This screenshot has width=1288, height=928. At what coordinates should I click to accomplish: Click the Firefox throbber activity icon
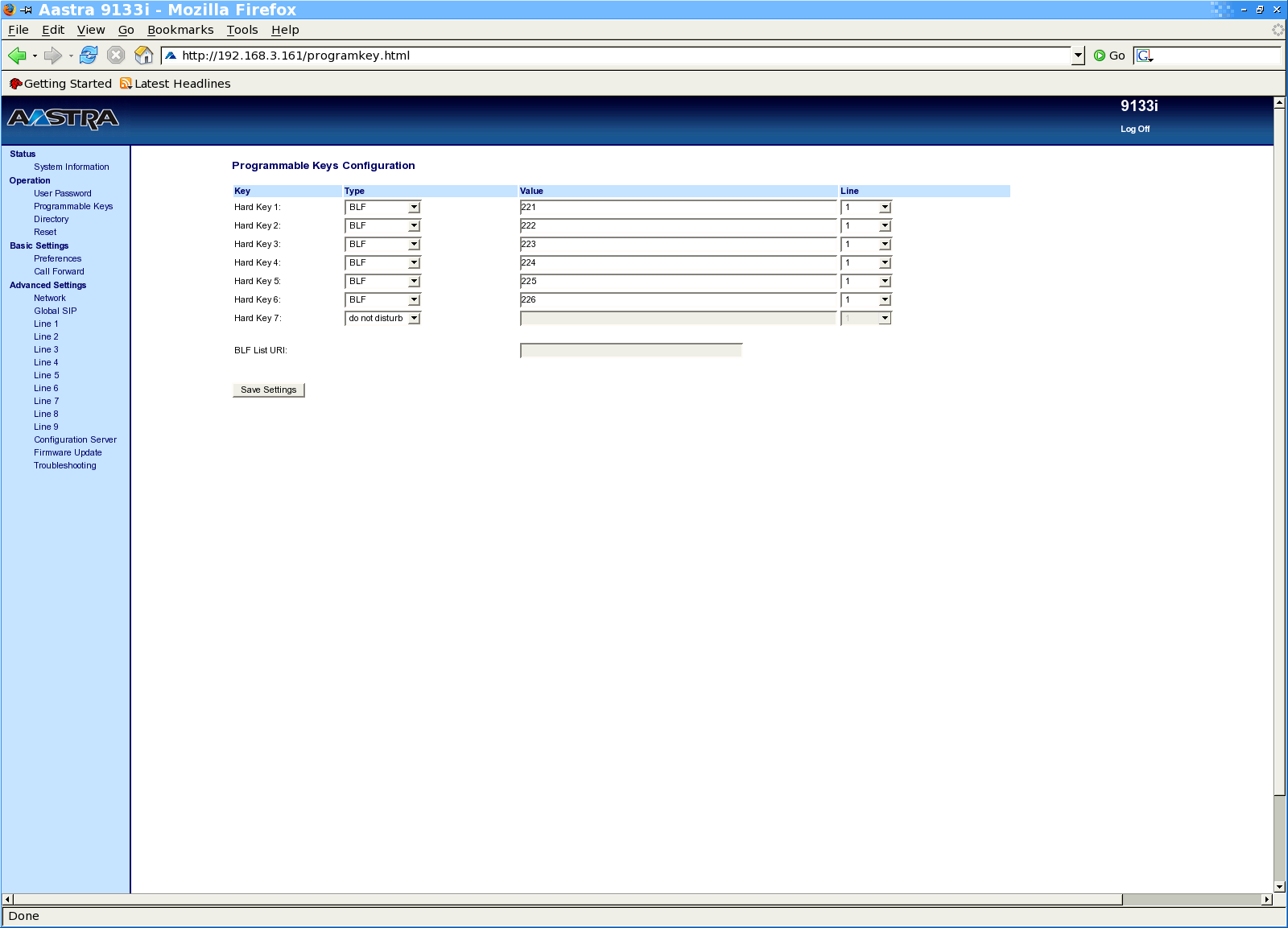[x=1278, y=30]
